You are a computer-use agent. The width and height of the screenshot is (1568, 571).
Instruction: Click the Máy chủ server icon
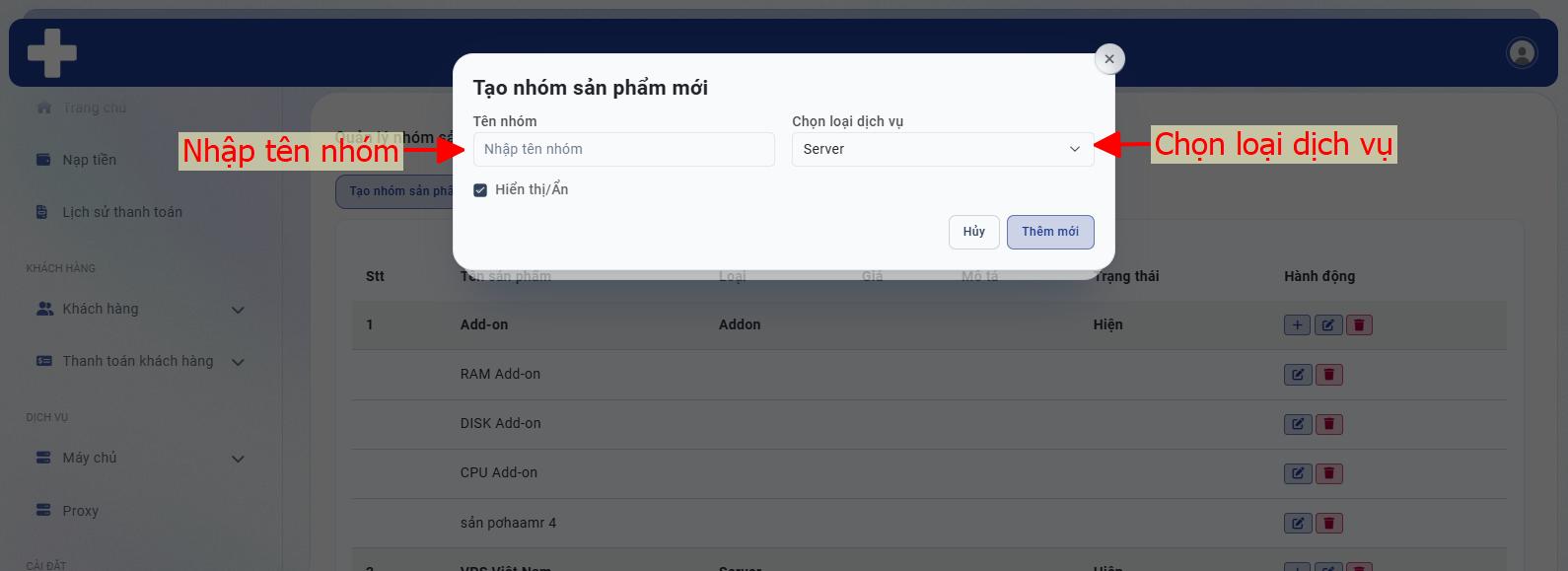[x=43, y=458]
